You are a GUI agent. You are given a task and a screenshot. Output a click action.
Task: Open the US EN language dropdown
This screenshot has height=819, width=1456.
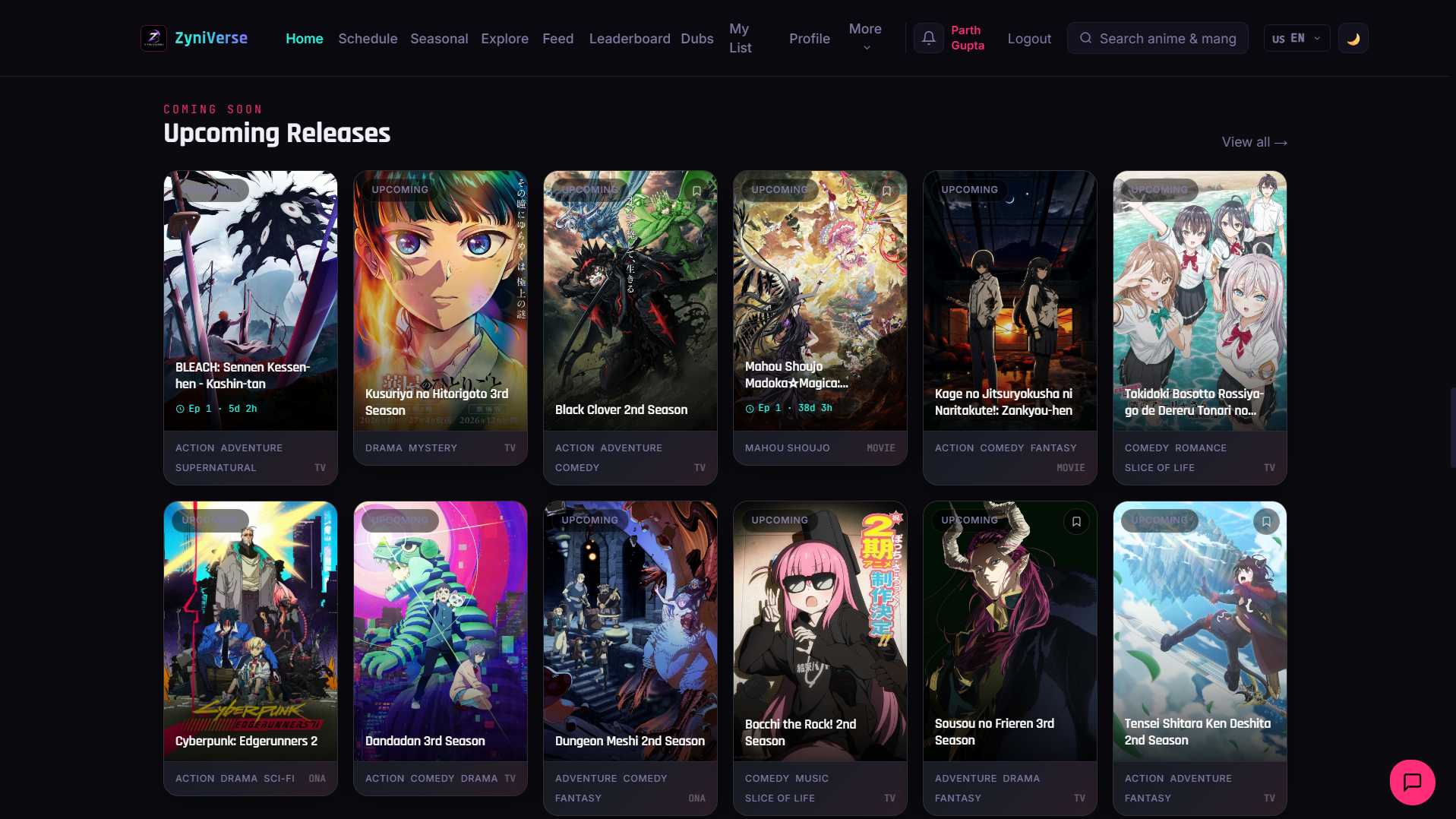pos(1297,38)
